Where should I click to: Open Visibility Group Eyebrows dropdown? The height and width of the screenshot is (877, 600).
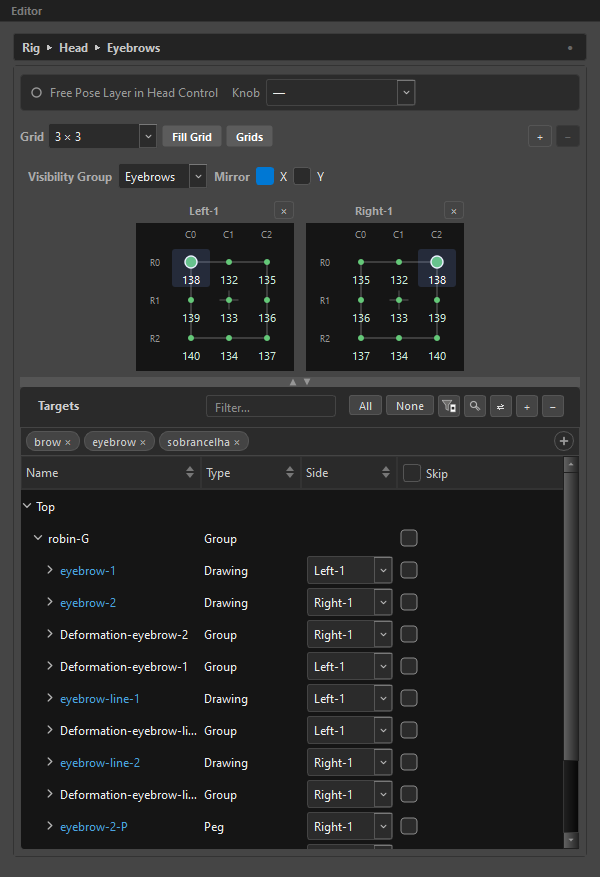[x=198, y=176]
